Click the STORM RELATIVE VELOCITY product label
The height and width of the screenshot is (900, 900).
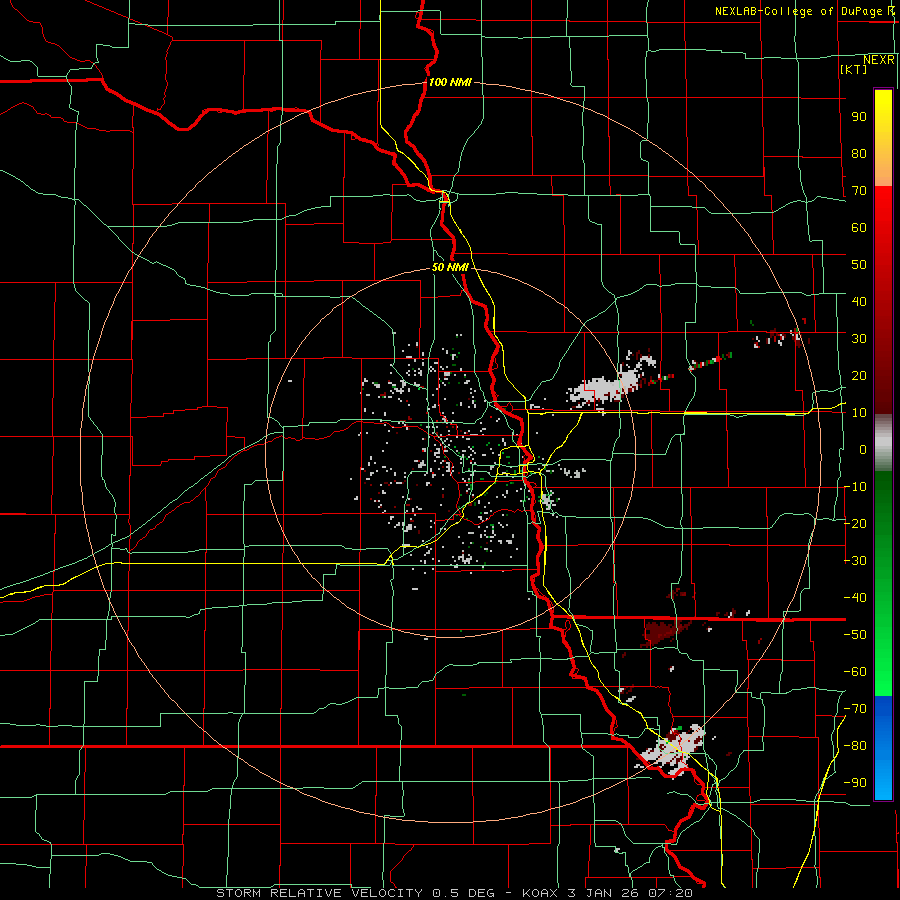click(x=319, y=893)
